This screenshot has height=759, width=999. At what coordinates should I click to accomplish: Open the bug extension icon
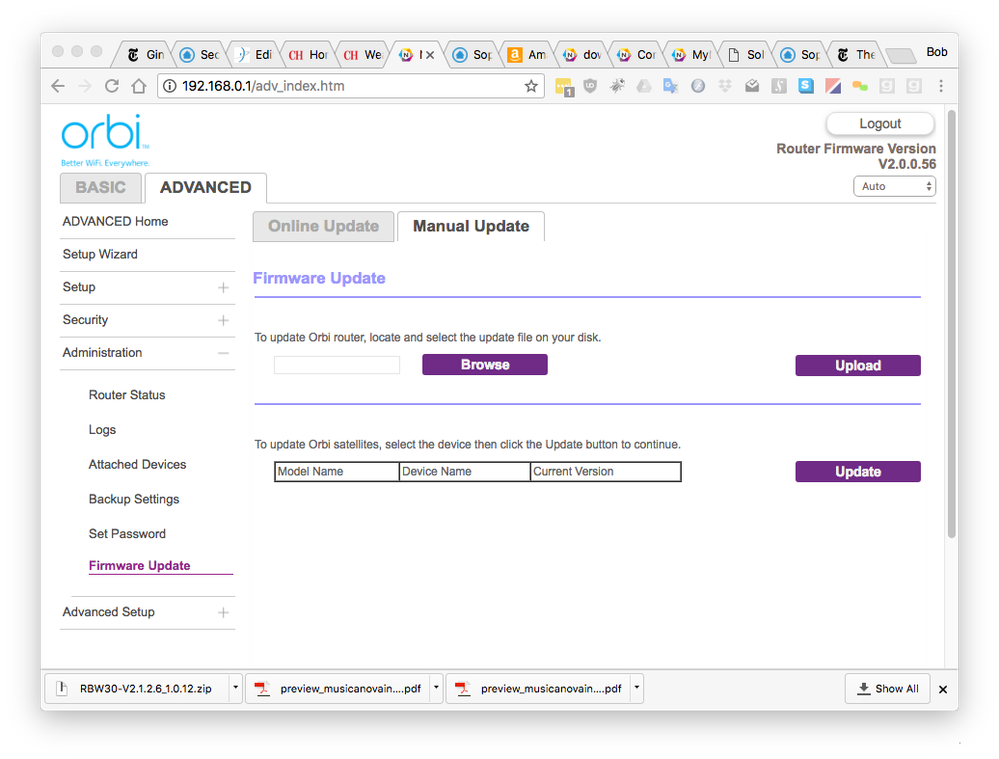(x=617, y=85)
